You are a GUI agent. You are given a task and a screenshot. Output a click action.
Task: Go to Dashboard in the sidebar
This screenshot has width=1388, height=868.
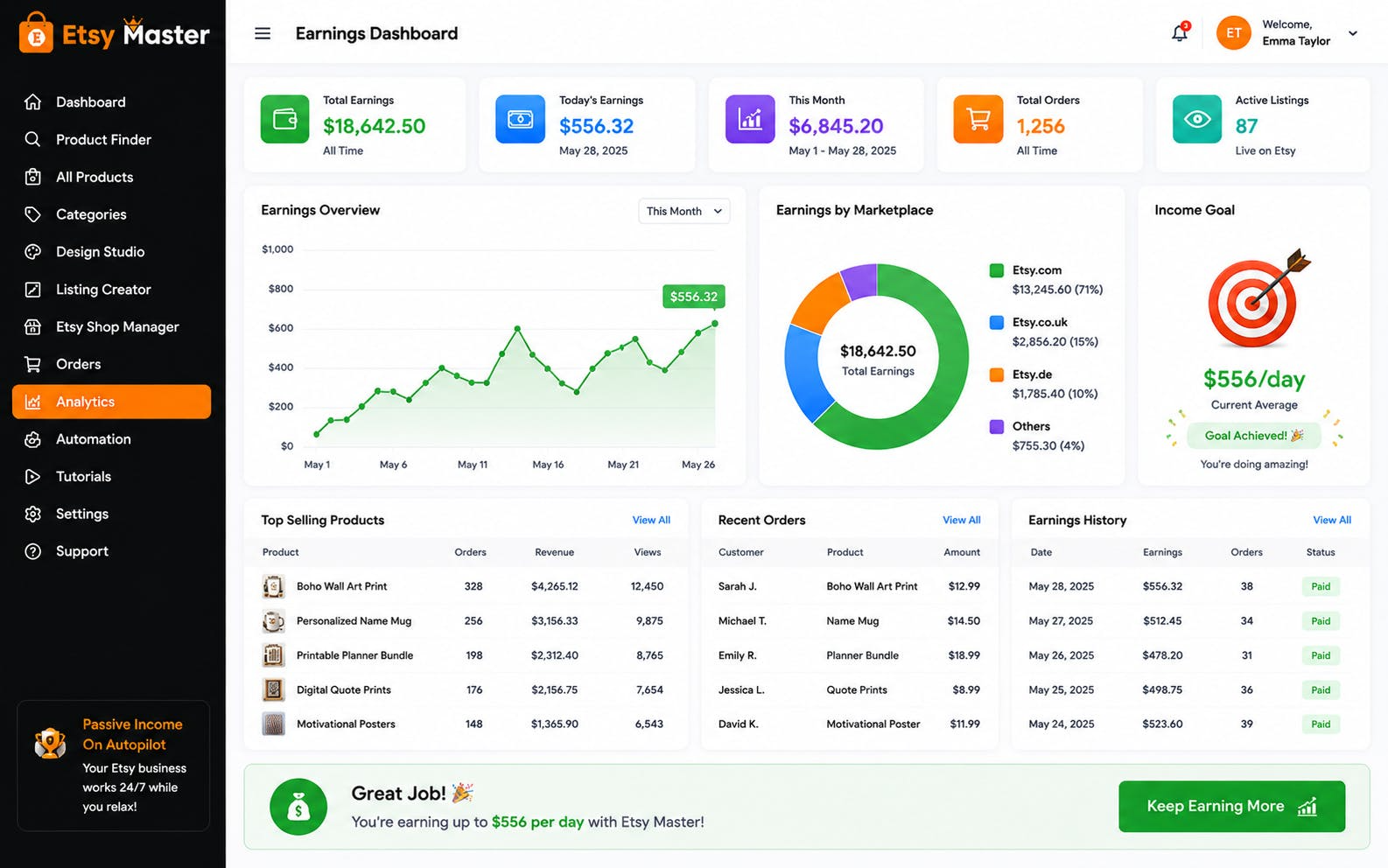111,102
